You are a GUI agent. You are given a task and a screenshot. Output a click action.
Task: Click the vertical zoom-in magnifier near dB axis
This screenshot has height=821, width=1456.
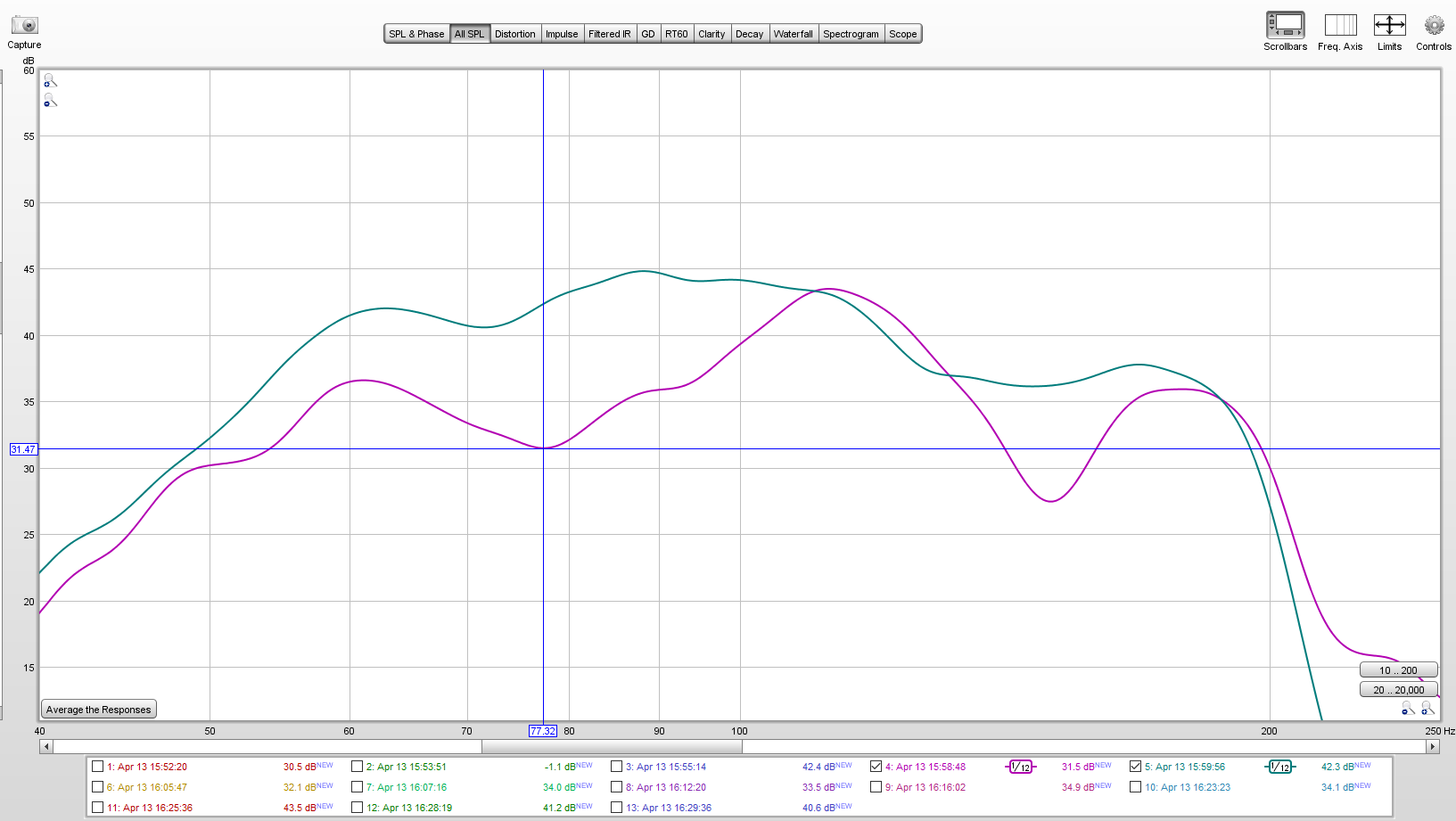[x=50, y=81]
